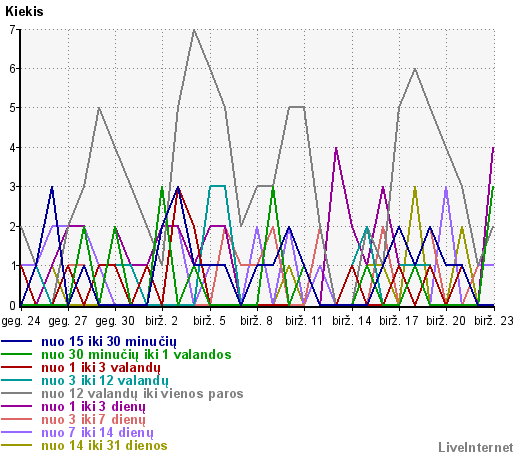Click the 'nuo 3 iki 12 valandų' legend label
The image size is (520, 457).
pos(105,380)
